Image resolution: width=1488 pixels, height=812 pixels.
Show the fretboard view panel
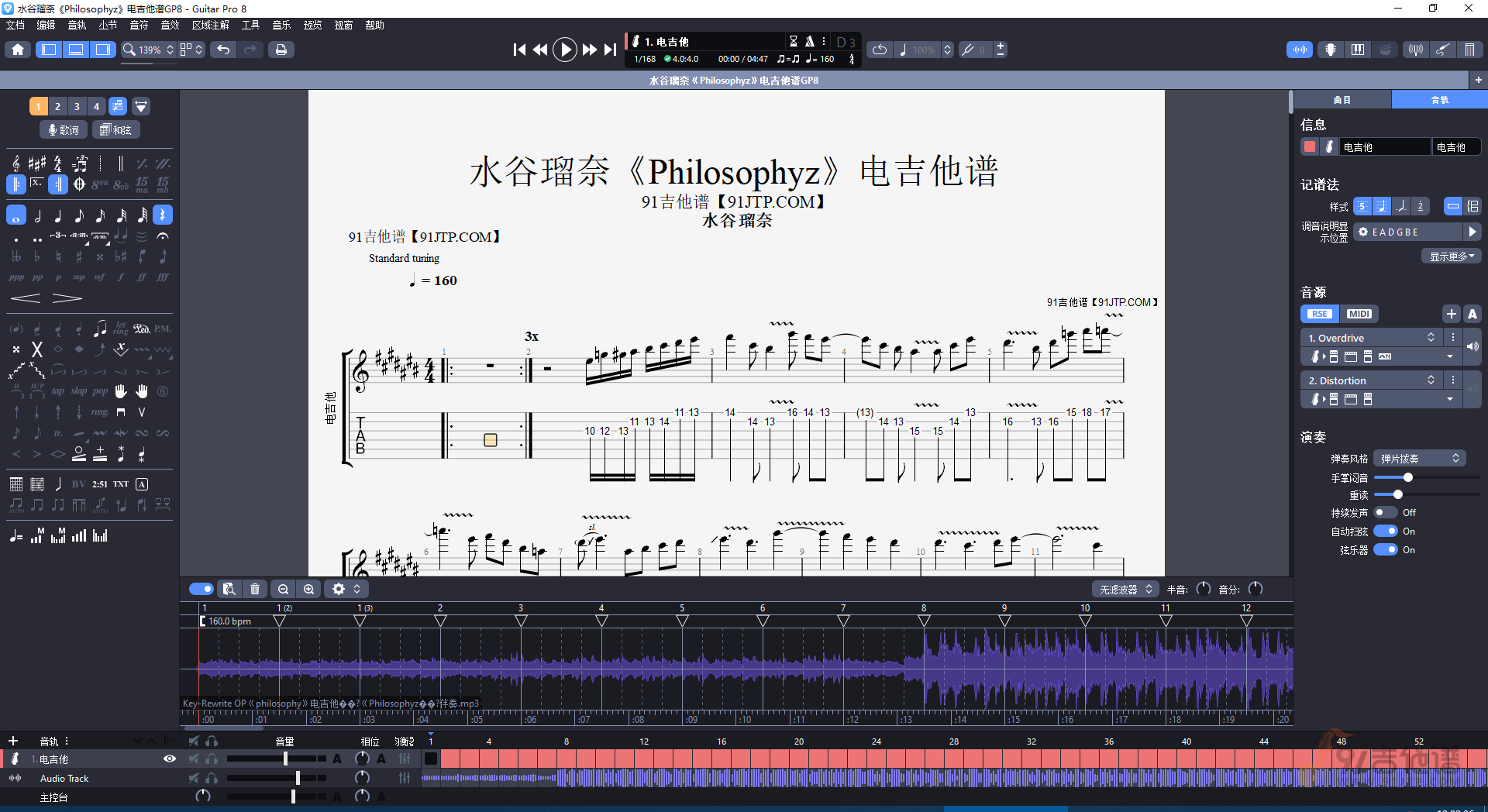click(1331, 50)
